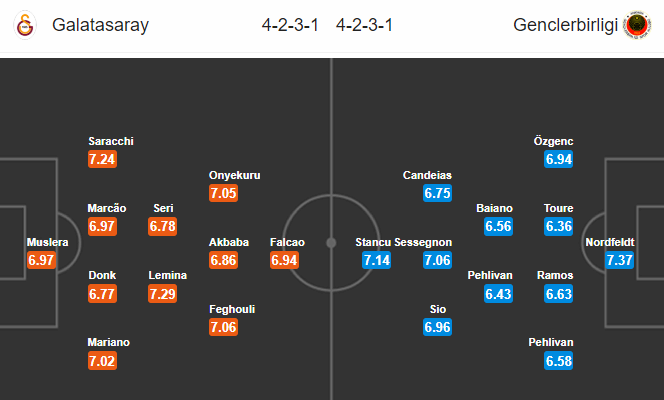
Task: Click Saracchi's 7.24 rating badge
Action: tap(102, 159)
